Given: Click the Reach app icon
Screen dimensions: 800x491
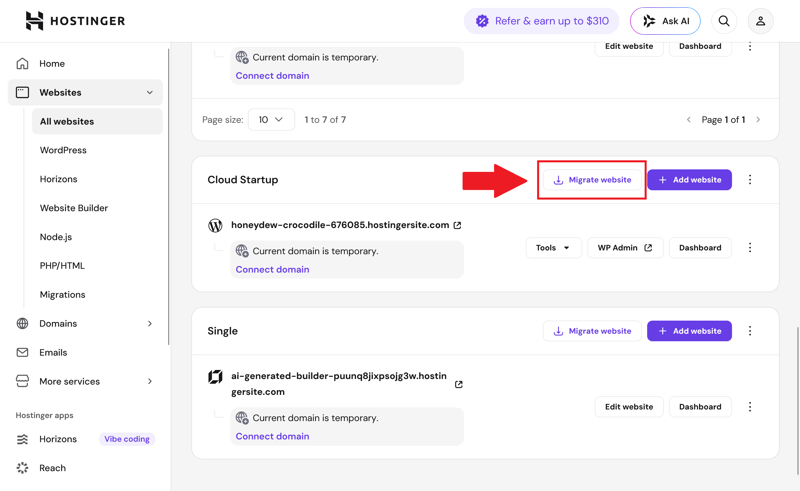Looking at the screenshot, I should click(22, 468).
